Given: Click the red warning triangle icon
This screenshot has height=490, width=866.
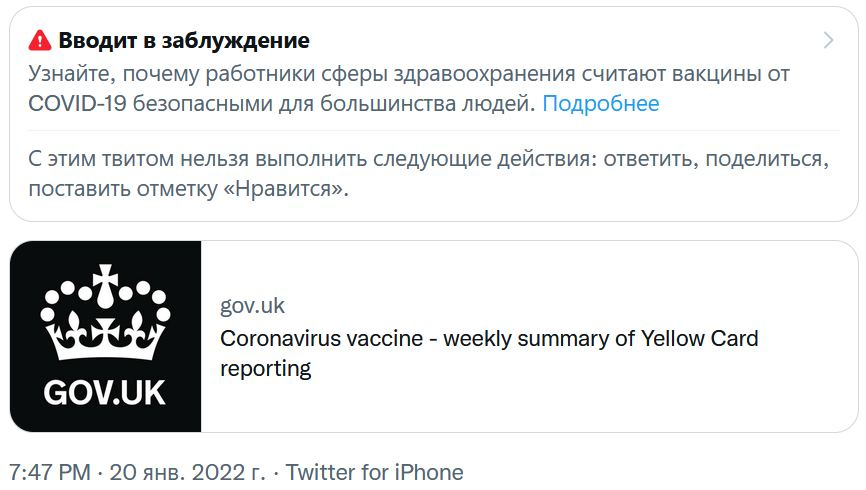Looking at the screenshot, I should click(x=40, y=40).
